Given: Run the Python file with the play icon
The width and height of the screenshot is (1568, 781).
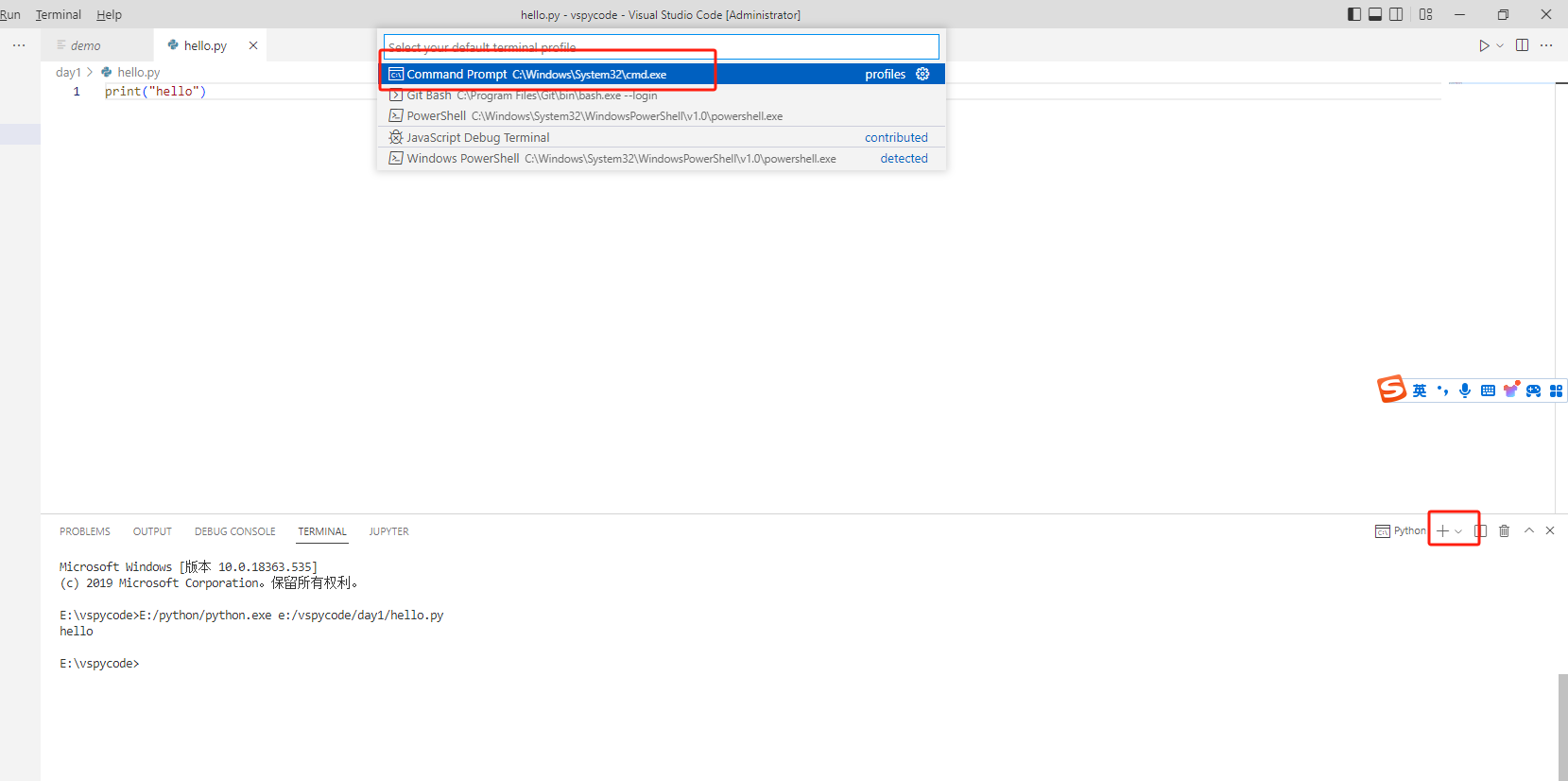Looking at the screenshot, I should click(1484, 45).
